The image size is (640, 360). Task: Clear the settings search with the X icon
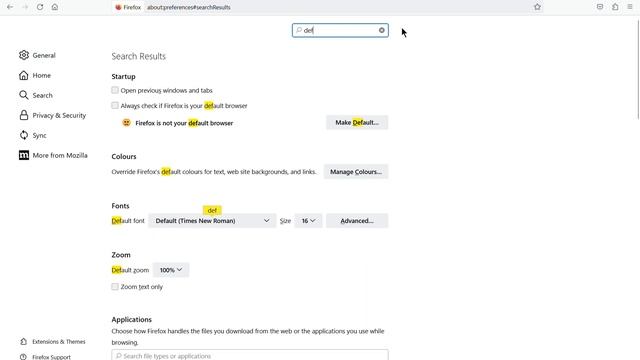point(381,30)
